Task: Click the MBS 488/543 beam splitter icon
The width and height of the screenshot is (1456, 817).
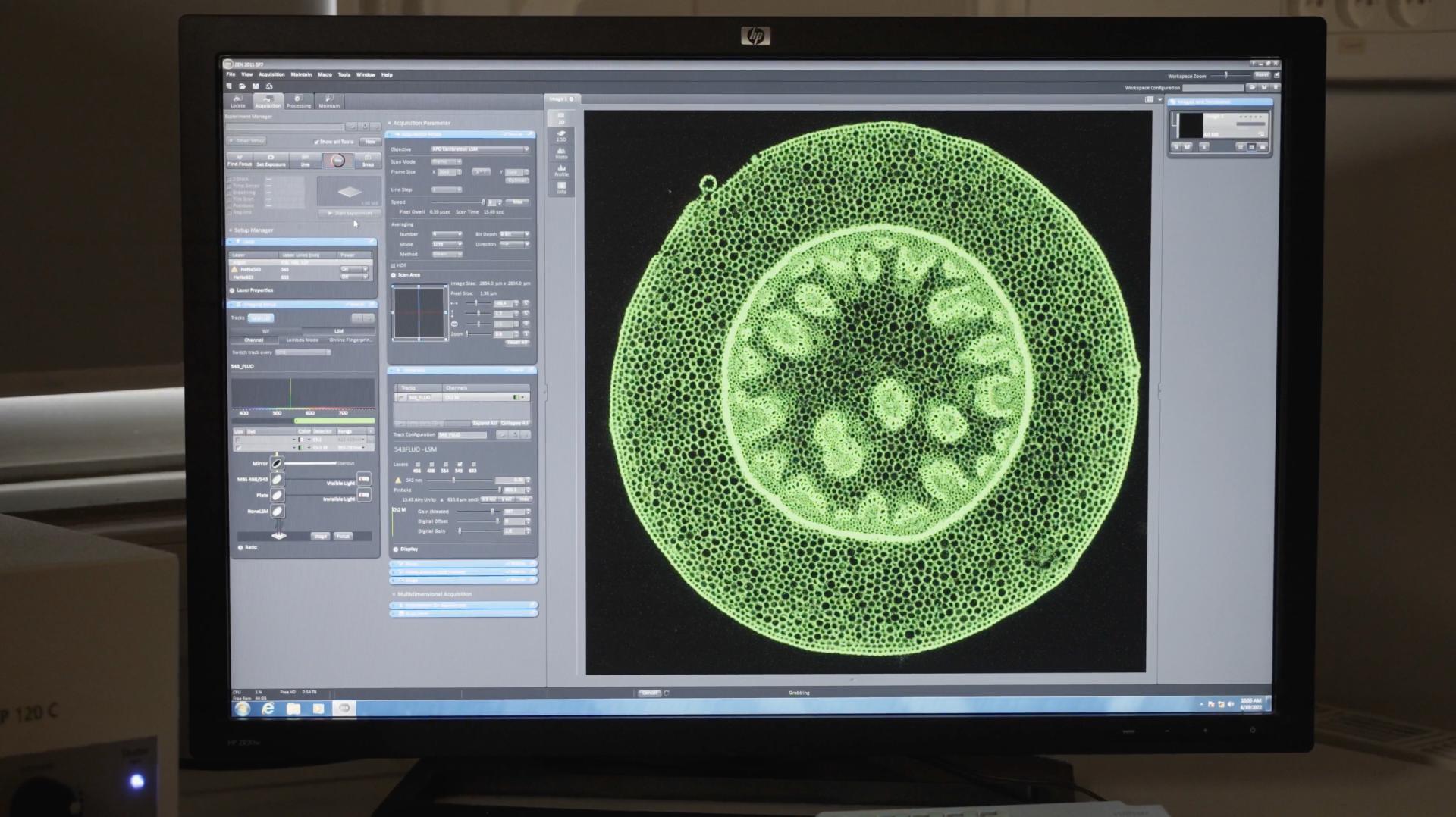Action: point(277,479)
